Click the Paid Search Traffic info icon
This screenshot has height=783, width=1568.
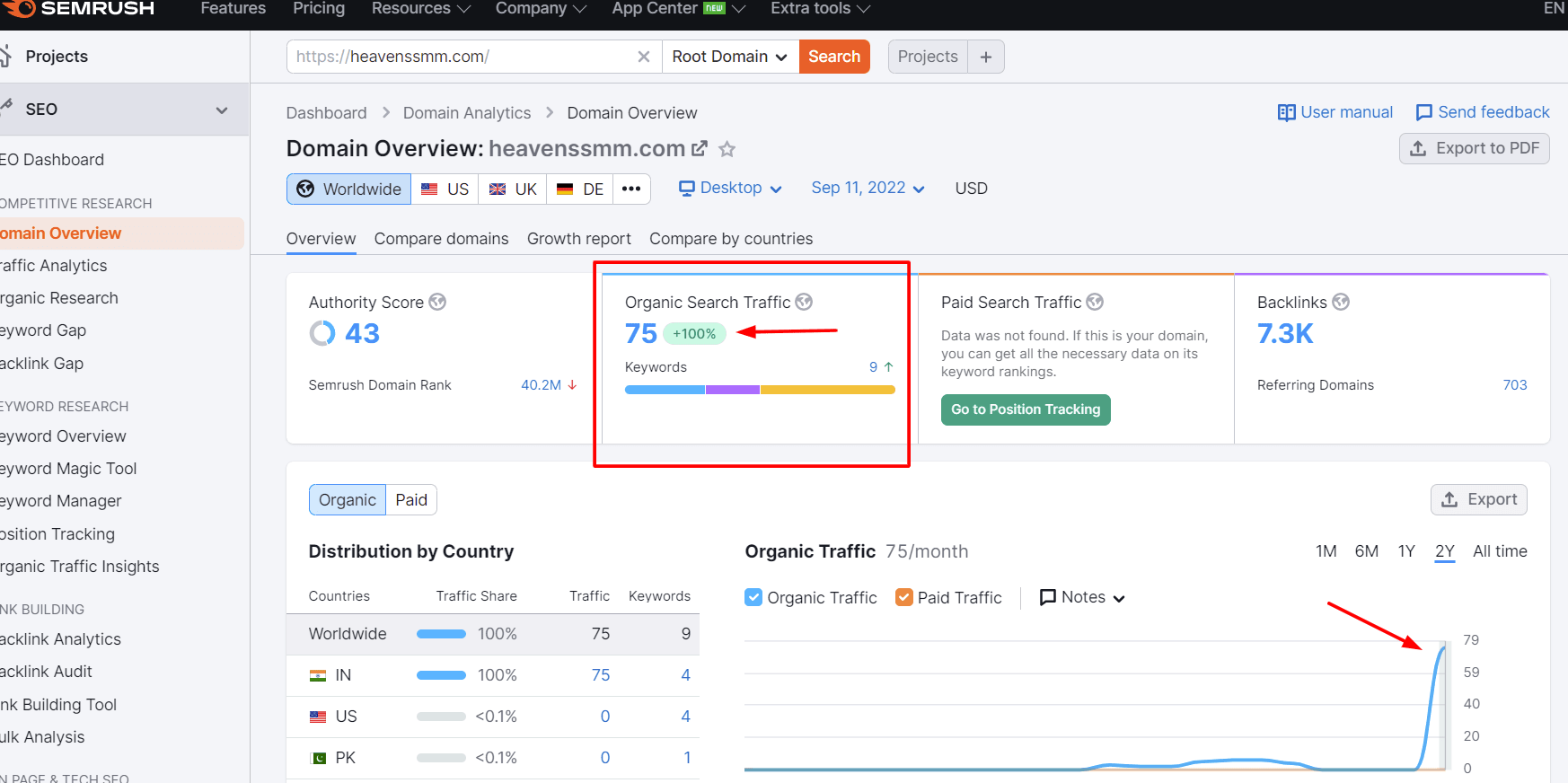pyautogui.click(x=1095, y=302)
